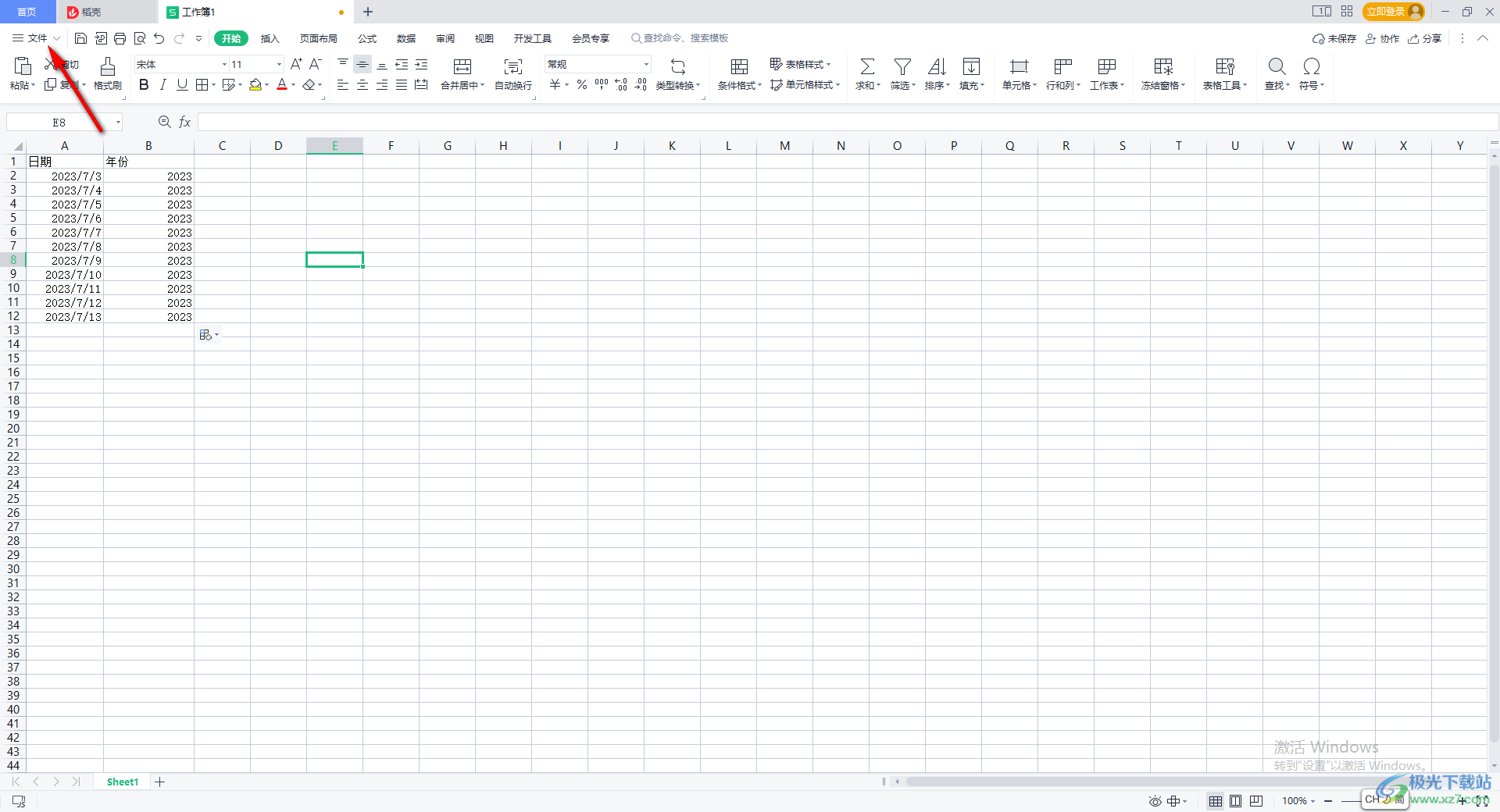Viewport: 1500px width, 812px height.
Task: Open the number format dropdown (常规)
Action: click(x=646, y=64)
